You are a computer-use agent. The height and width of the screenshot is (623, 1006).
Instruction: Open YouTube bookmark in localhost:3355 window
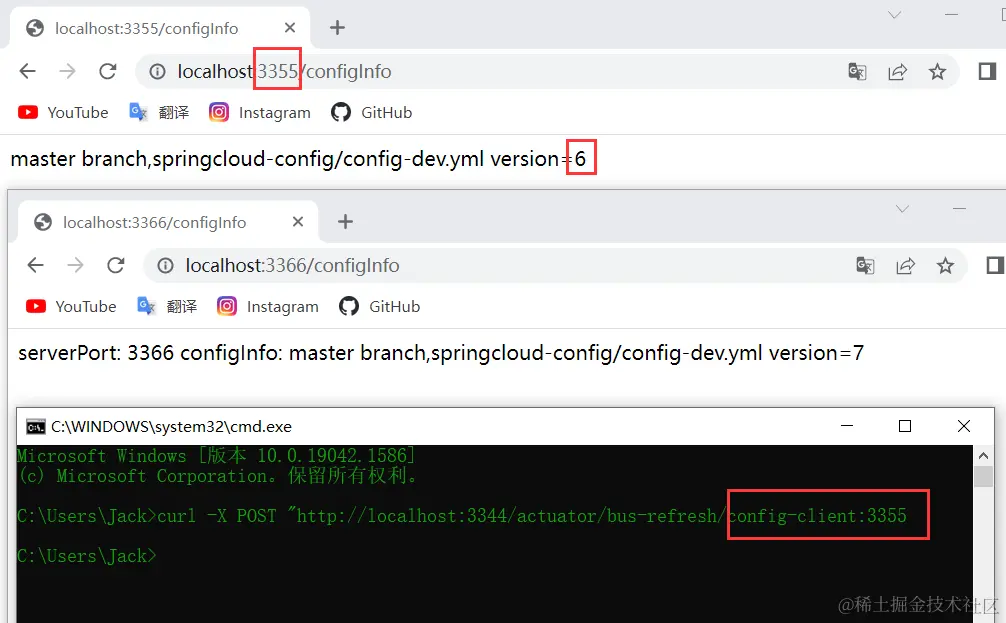63,112
